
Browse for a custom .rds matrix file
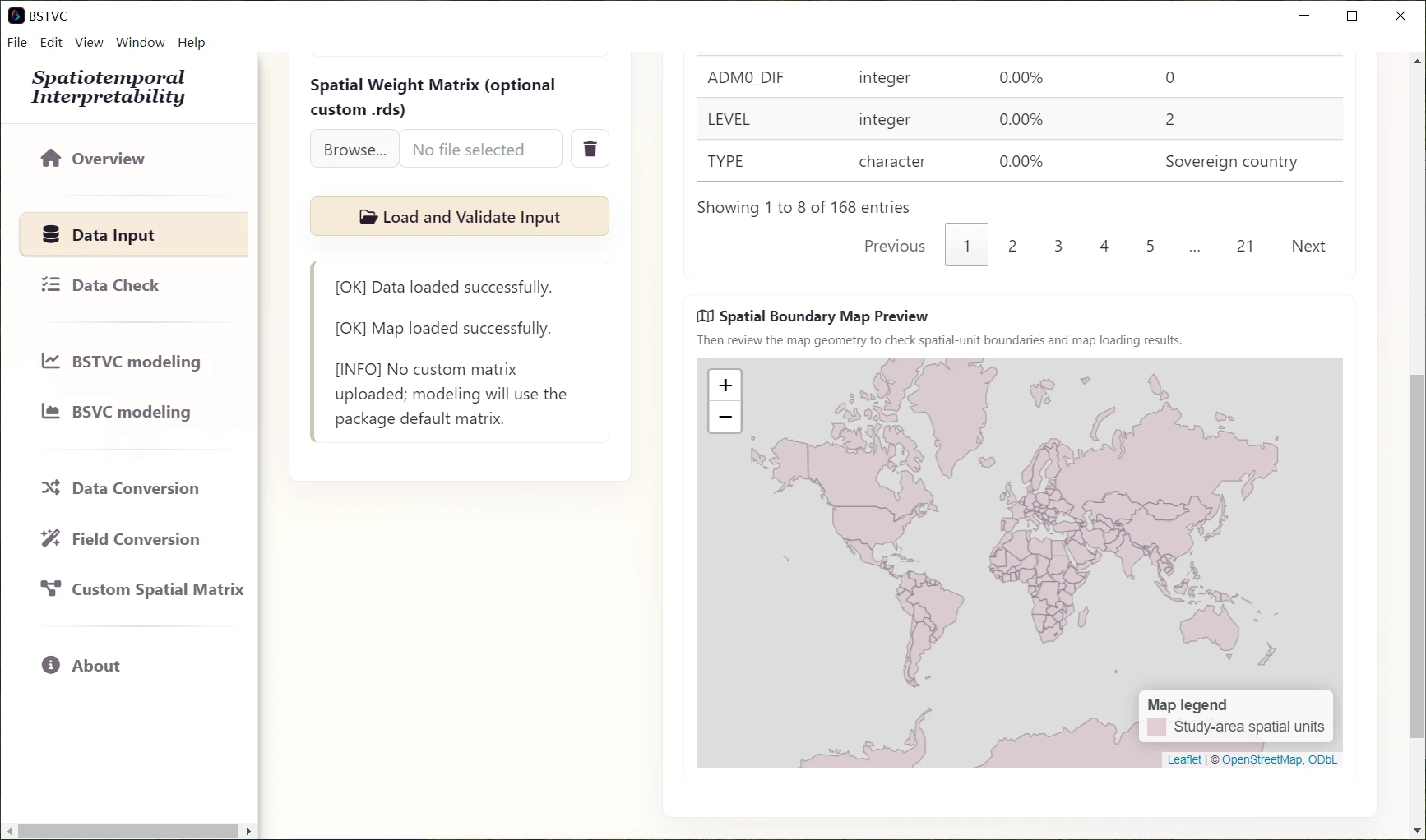pyautogui.click(x=354, y=149)
